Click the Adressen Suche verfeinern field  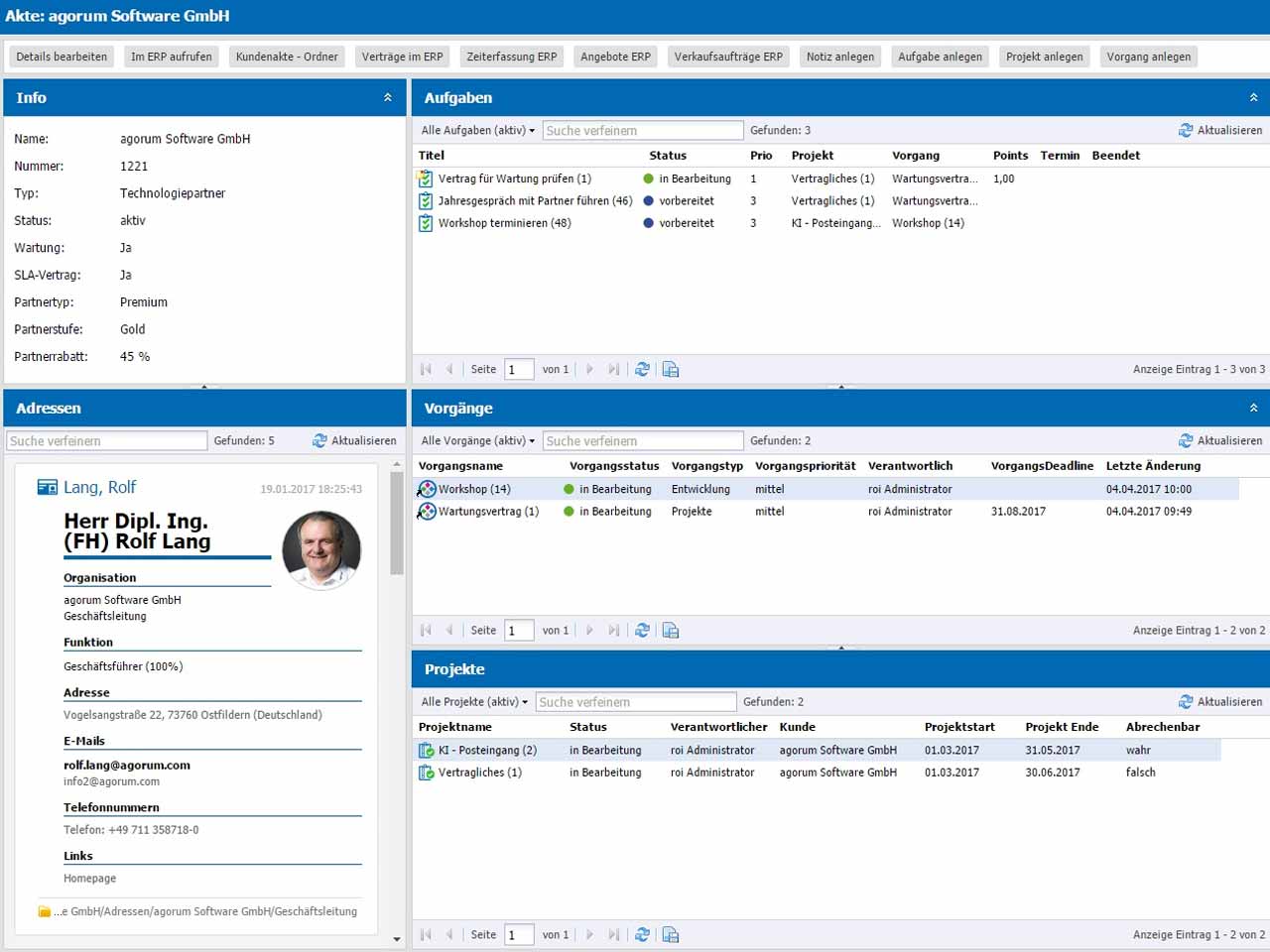click(x=106, y=440)
